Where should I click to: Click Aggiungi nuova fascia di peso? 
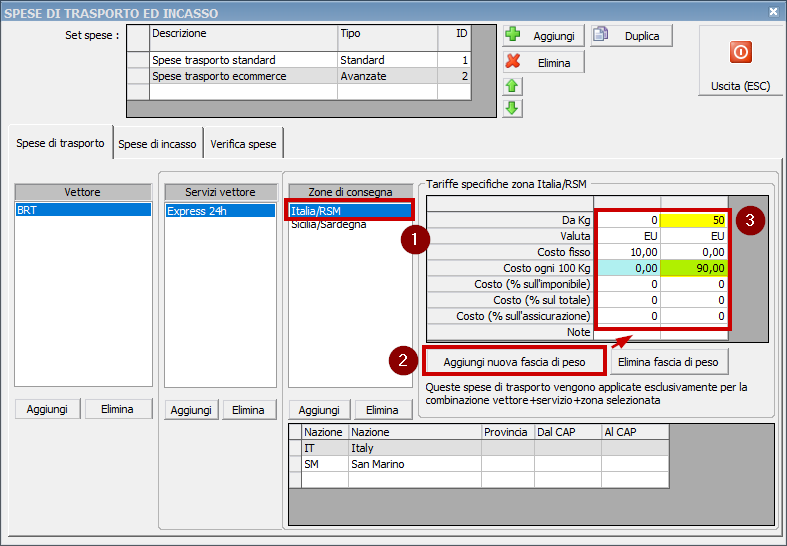point(514,362)
